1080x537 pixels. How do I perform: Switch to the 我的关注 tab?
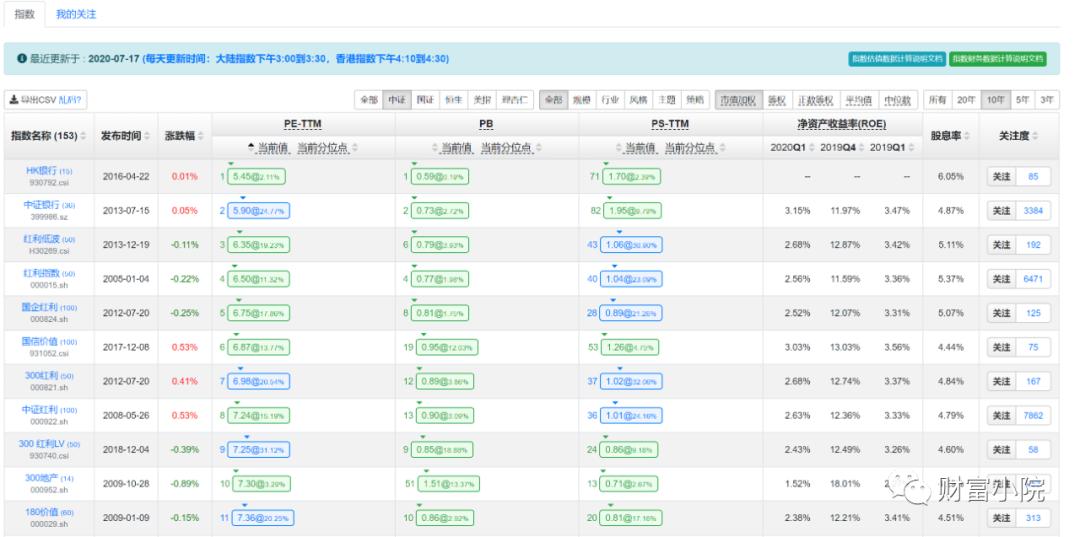click(76, 14)
